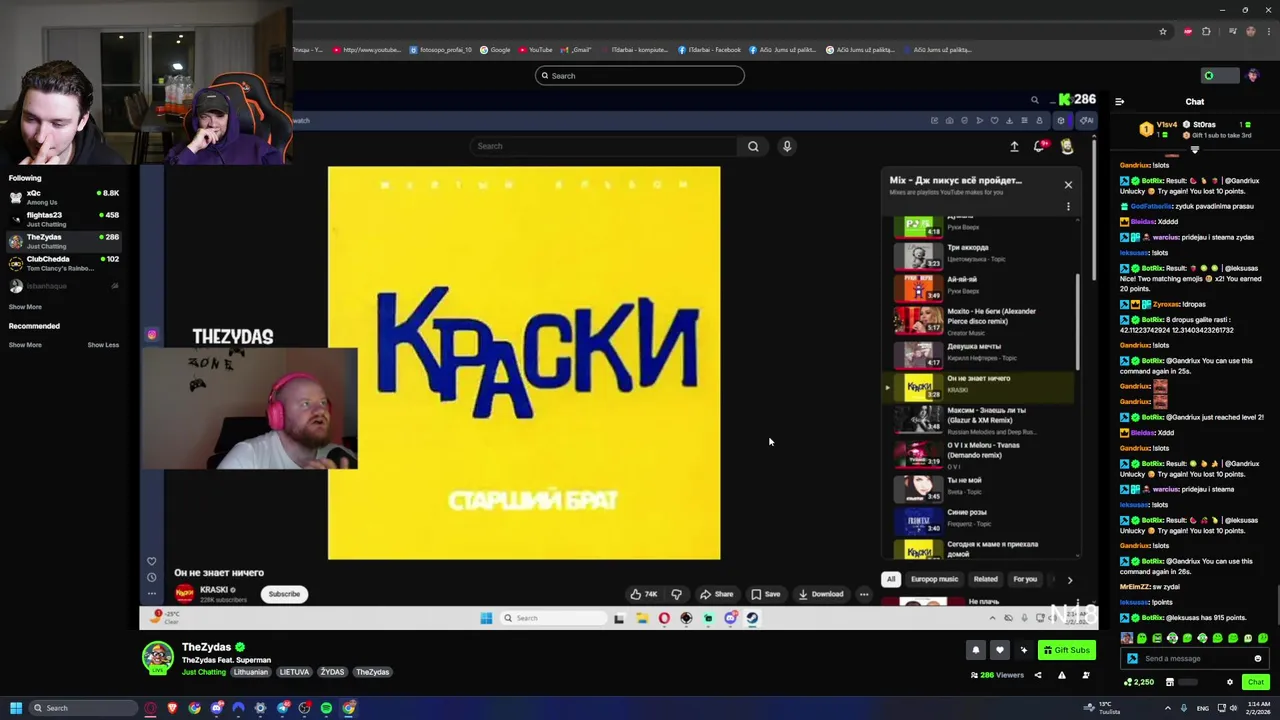The image size is (1280, 720).
Task: Click the sparkle icon beside Gift Subs
Action: [x=1023, y=650]
